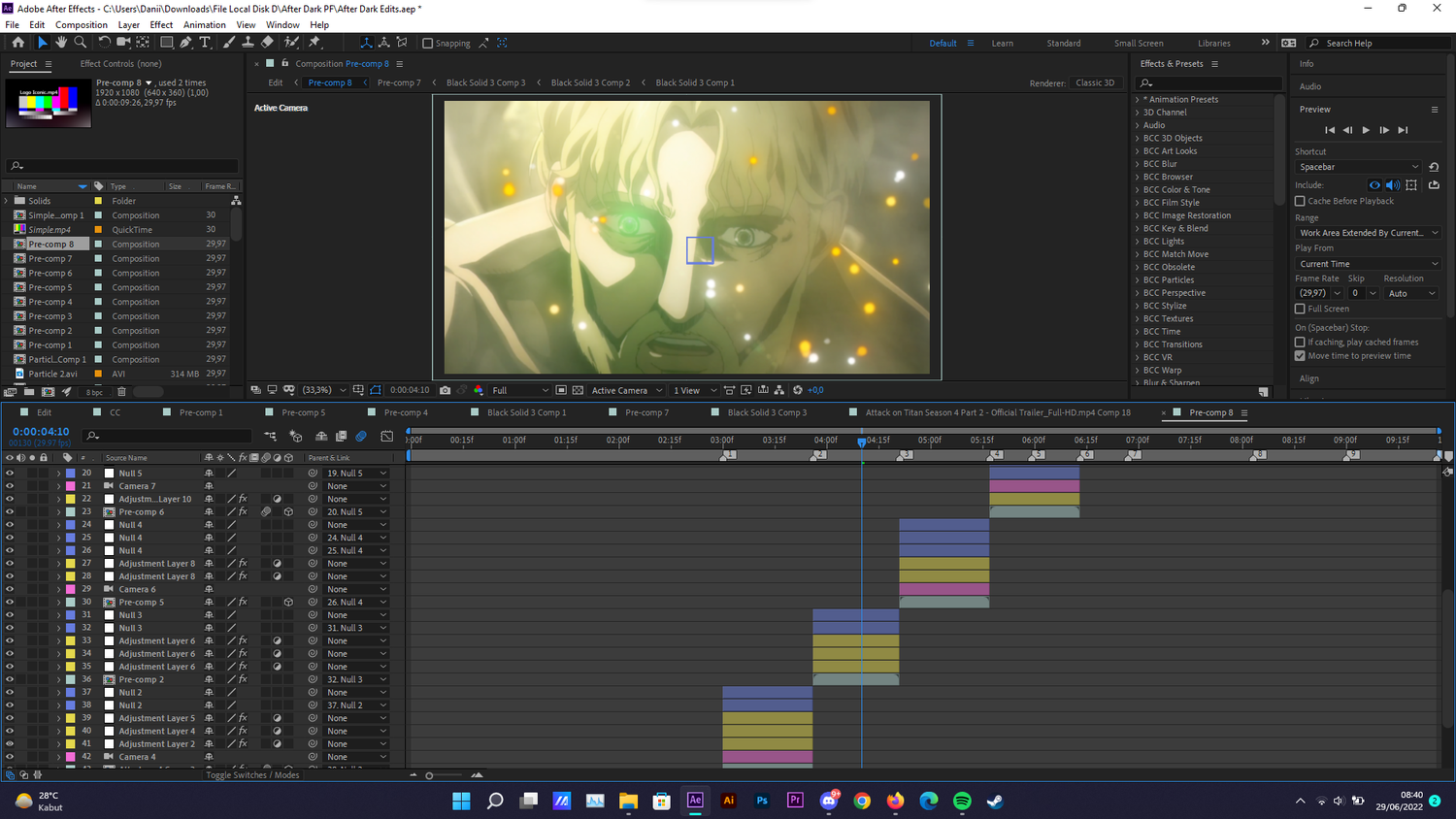Select the Clone Stamp tool
Image resolution: width=1456 pixels, height=819 pixels.
pyautogui.click(x=248, y=43)
